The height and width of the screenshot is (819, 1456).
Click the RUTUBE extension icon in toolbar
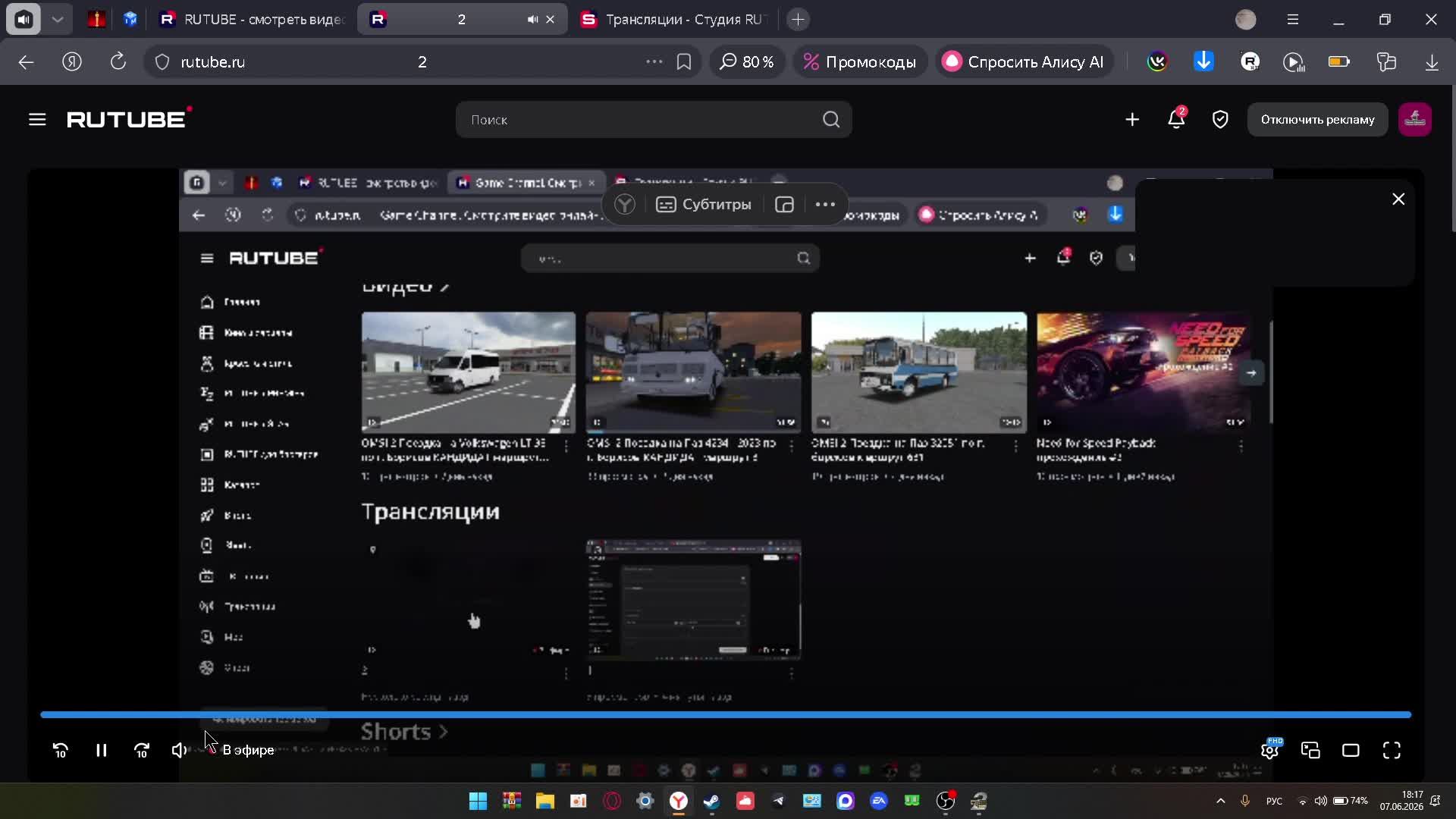[x=1250, y=62]
